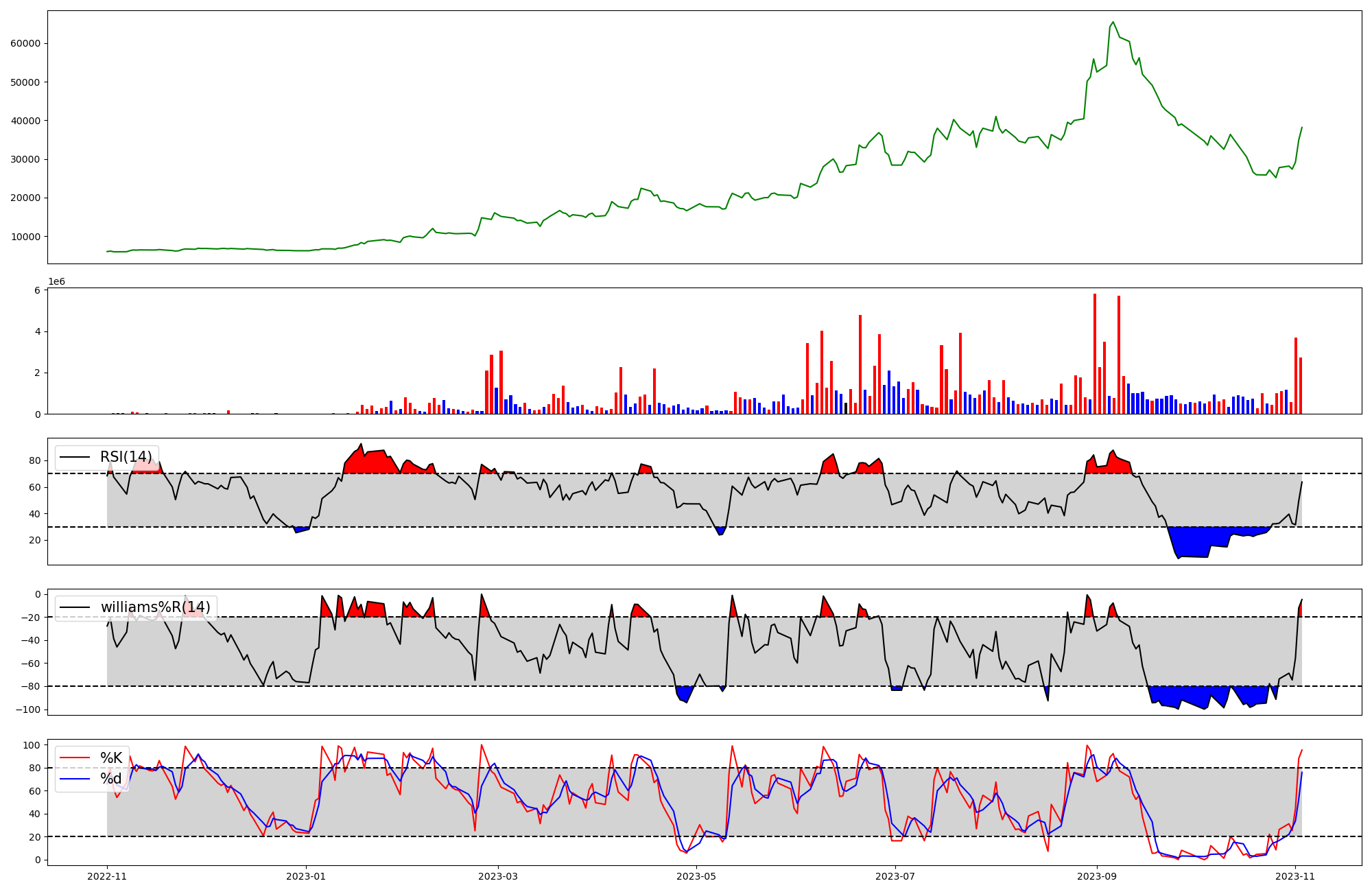This screenshot has height=892, width=1372.
Task: Click the 2023-01 x-axis date label
Action: coord(306,876)
